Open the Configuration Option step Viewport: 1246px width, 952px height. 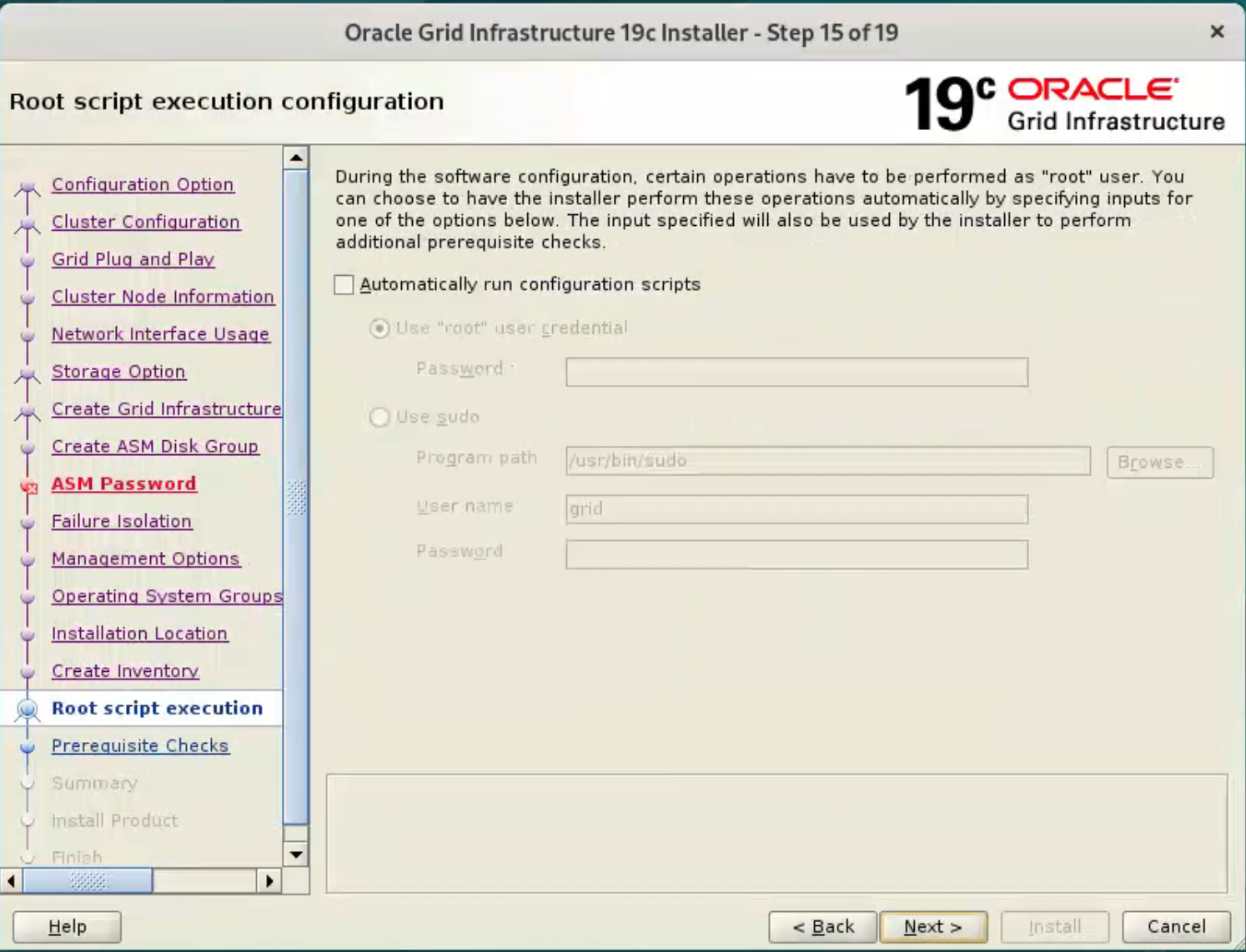[x=143, y=184]
